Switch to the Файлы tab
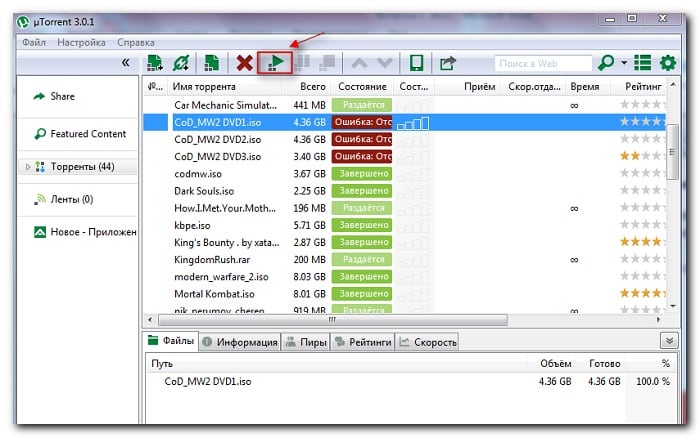Image resolution: width=700 pixels, height=438 pixels. 171,341
